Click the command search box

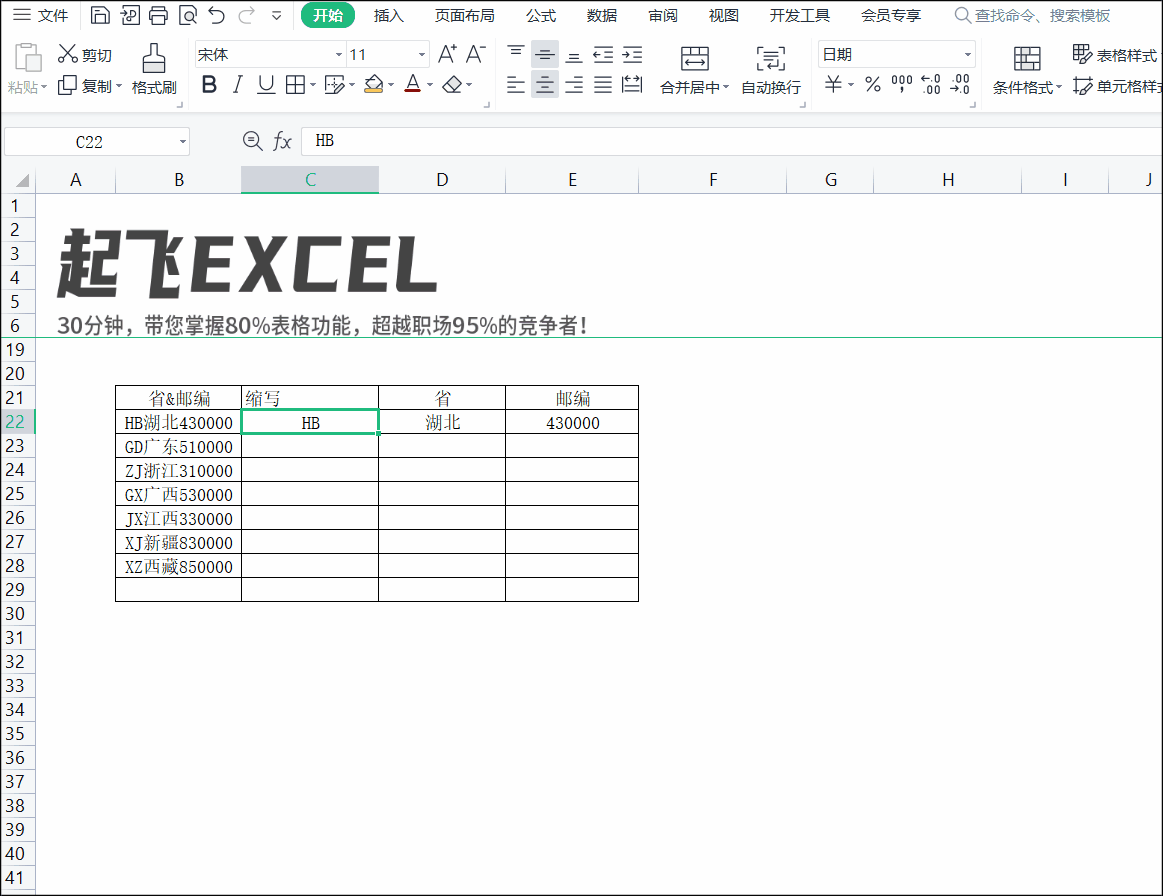tap(1033, 15)
